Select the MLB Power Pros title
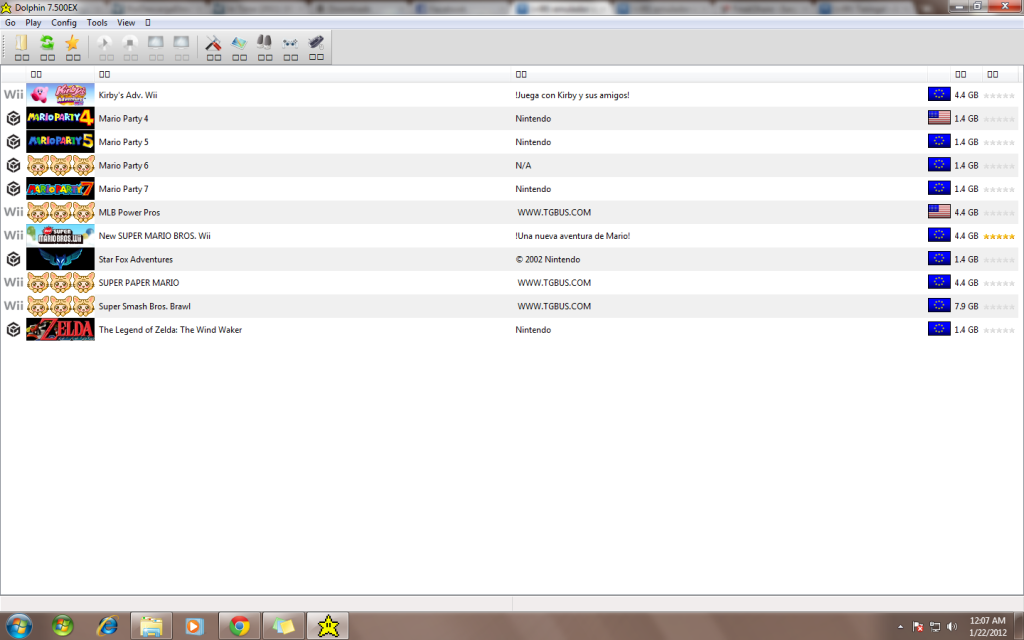Screen dimensions: 1024x640 pyautogui.click(x=129, y=212)
